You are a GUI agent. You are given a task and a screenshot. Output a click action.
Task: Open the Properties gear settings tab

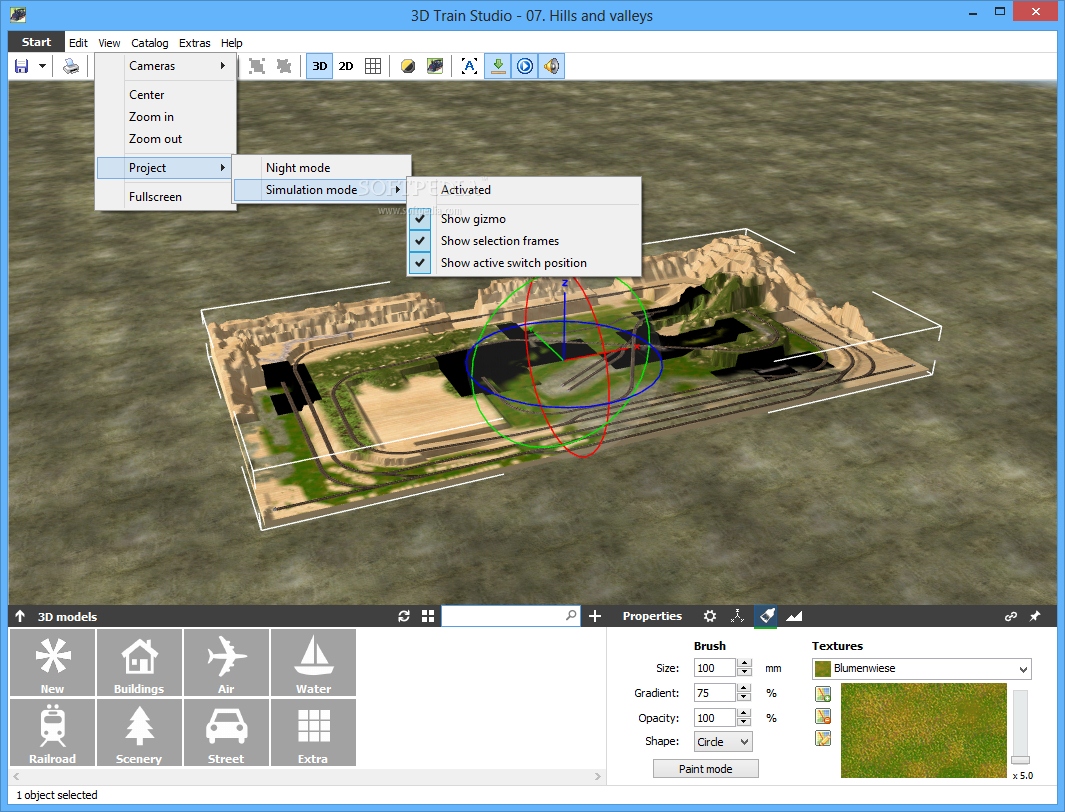tap(710, 616)
